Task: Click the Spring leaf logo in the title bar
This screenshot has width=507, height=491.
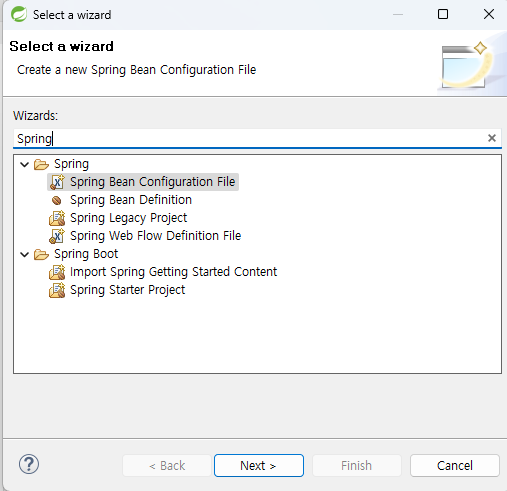Action: (19, 14)
